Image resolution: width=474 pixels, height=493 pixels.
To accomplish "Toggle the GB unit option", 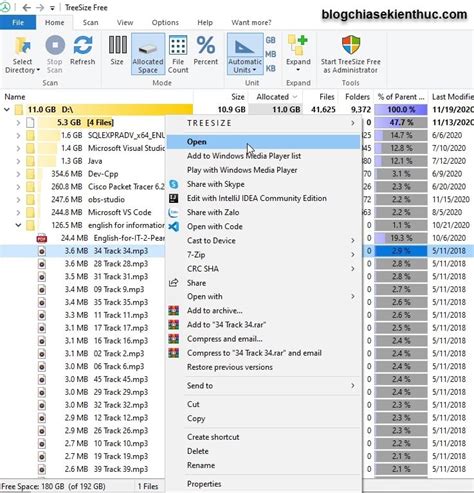I will [x=270, y=40].
